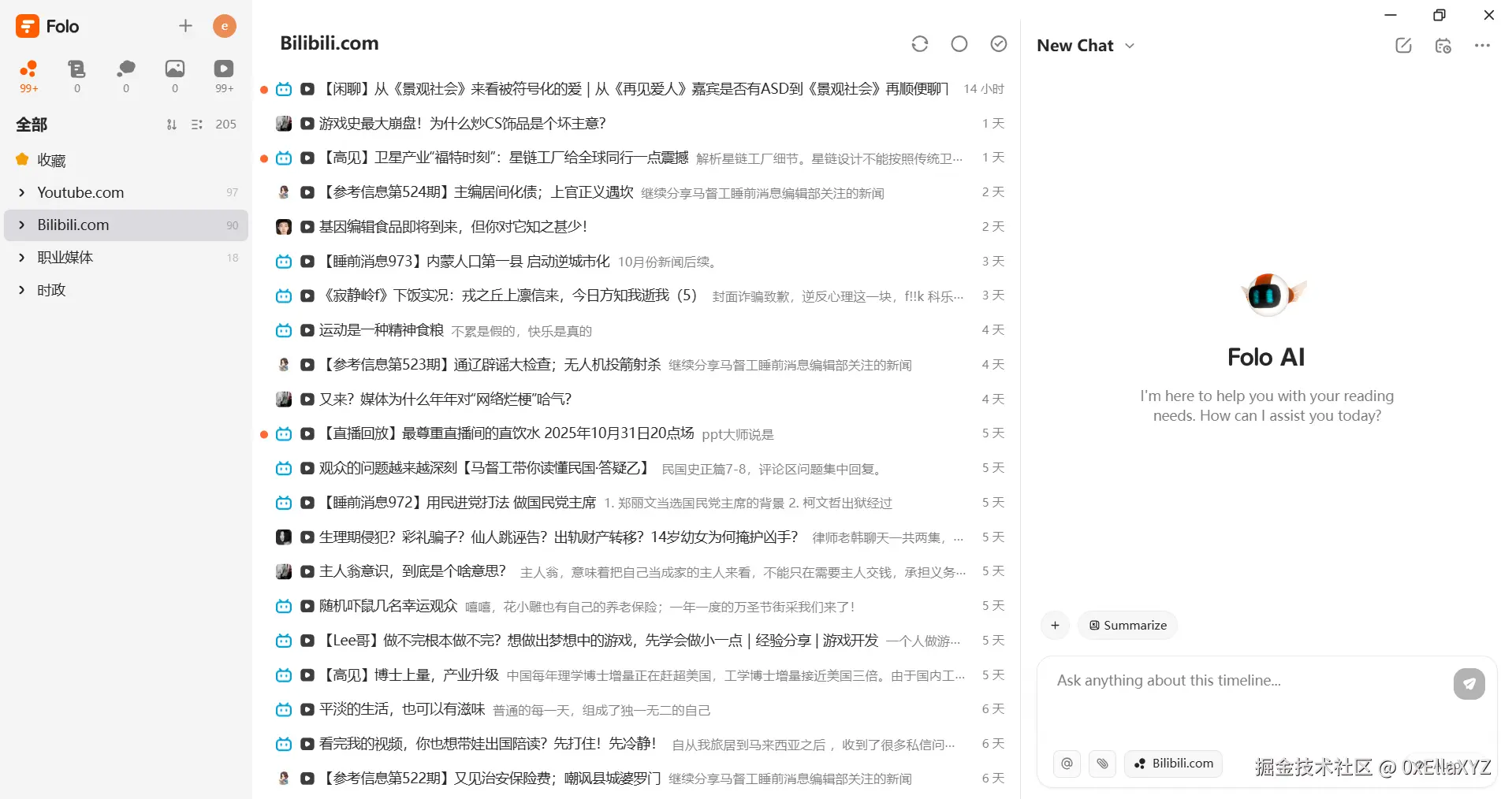Viewport: 1512px width, 799px height.
Task: Open the New Chat dropdown
Action: pyautogui.click(x=1086, y=46)
